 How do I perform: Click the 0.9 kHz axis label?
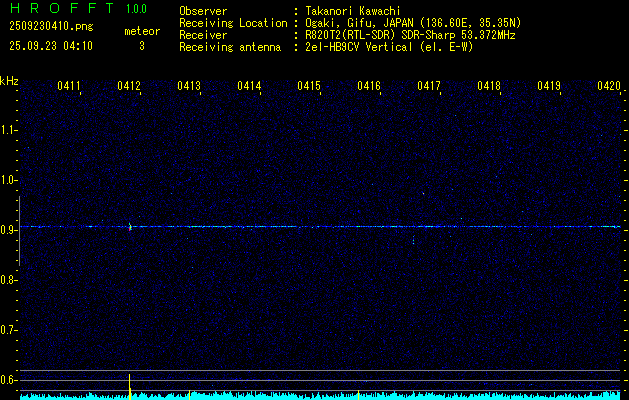[8, 230]
